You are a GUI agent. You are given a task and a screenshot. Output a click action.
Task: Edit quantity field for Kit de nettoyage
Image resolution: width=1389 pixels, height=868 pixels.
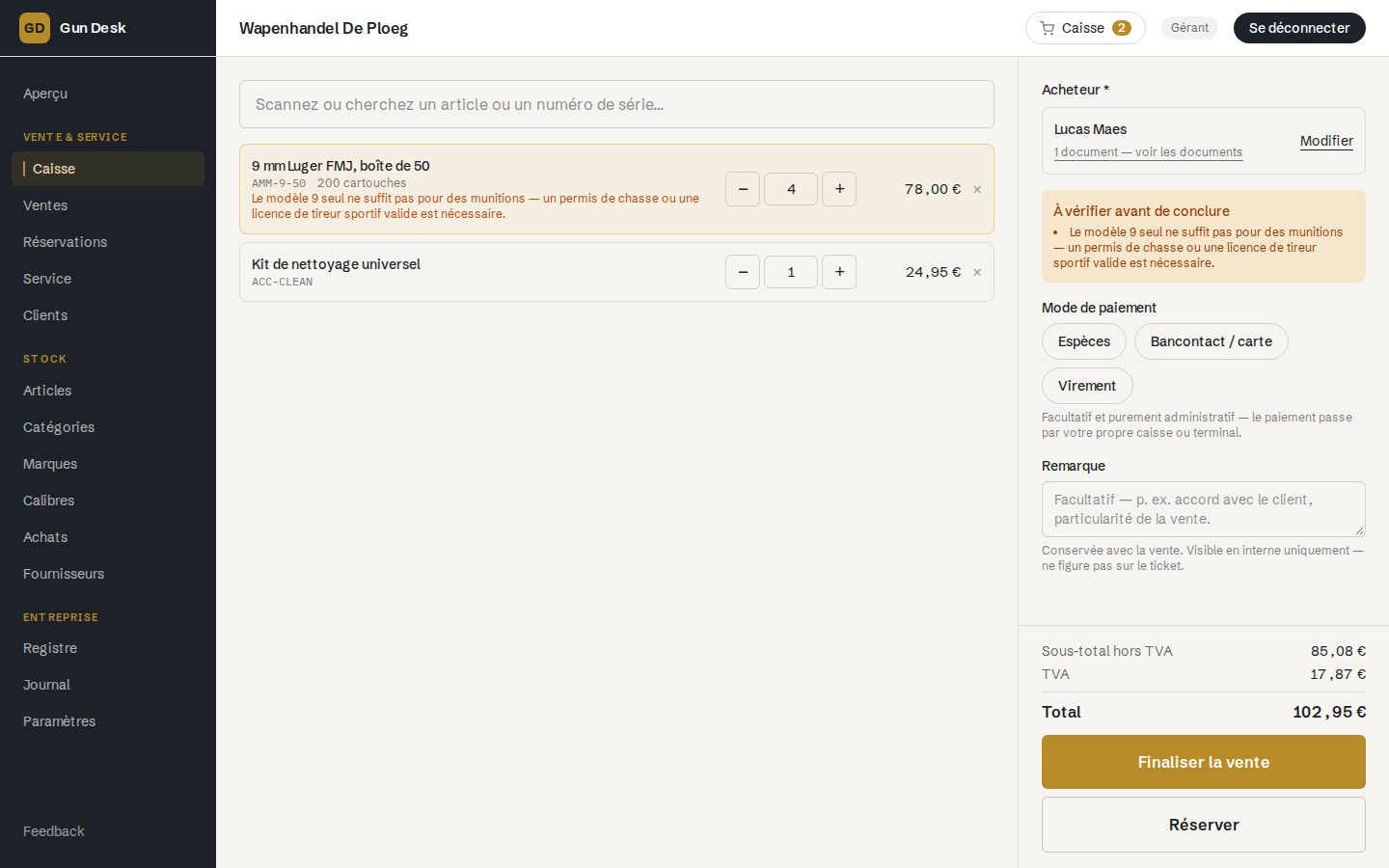[791, 272]
